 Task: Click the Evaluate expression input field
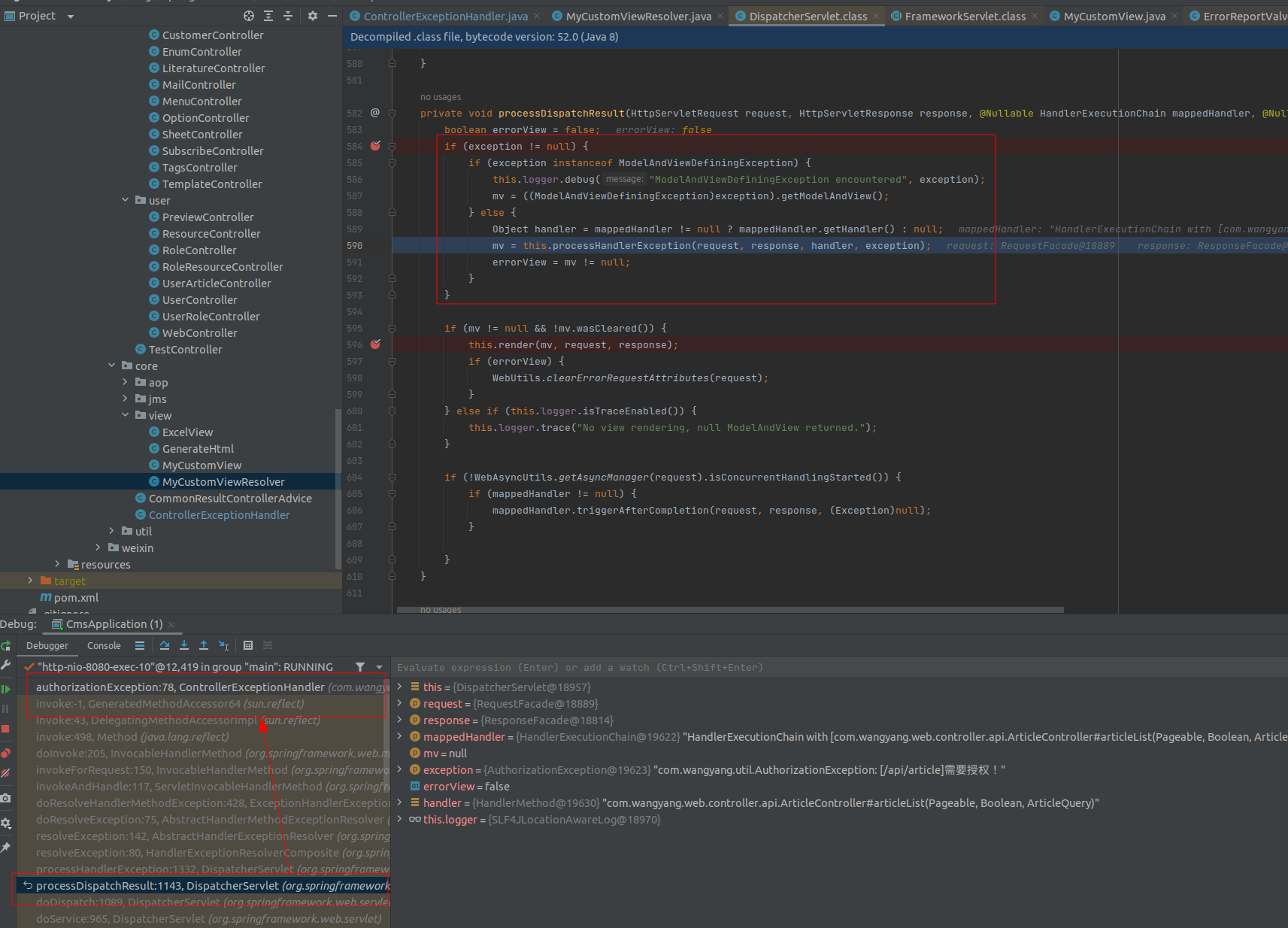coord(841,667)
